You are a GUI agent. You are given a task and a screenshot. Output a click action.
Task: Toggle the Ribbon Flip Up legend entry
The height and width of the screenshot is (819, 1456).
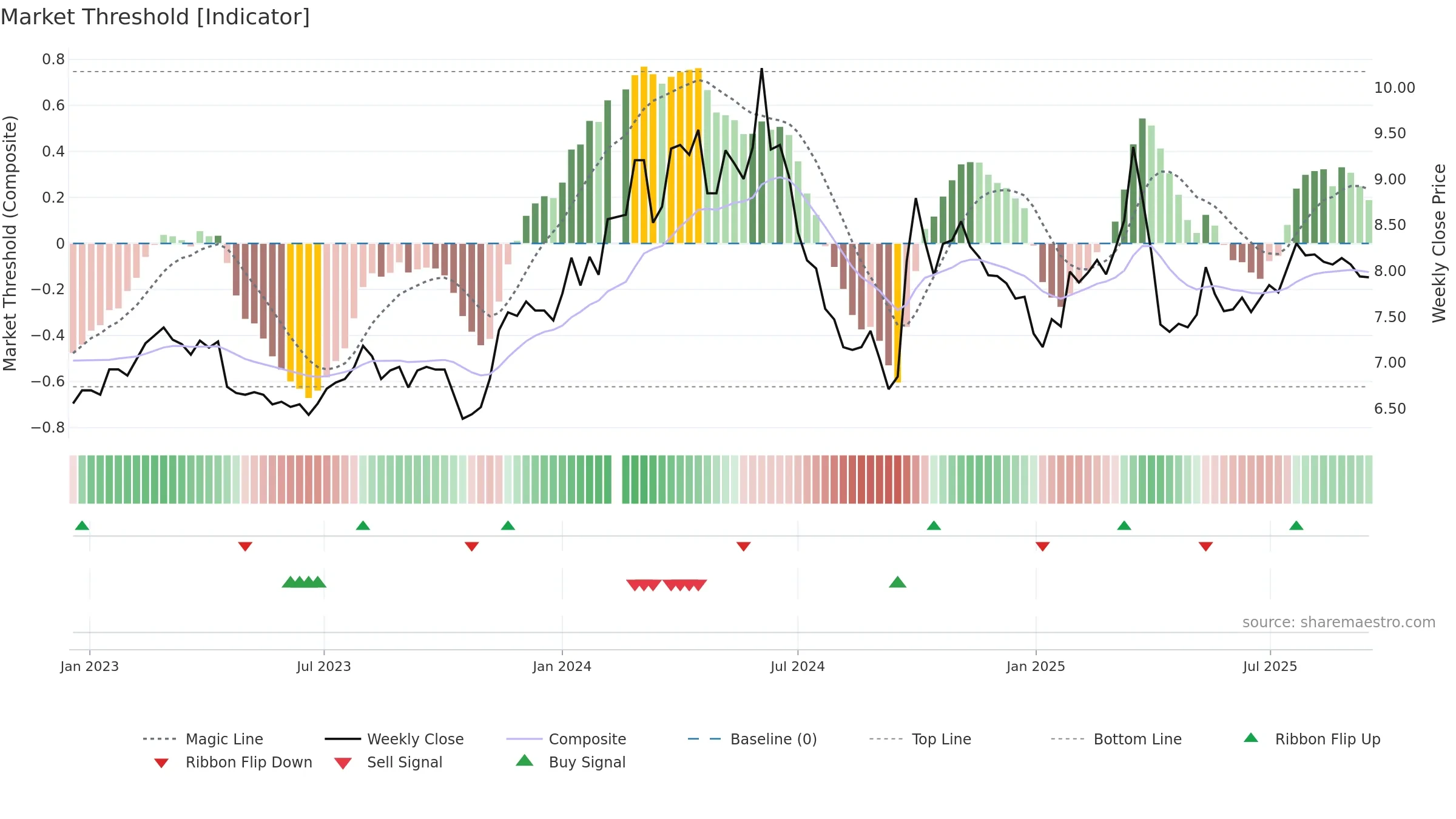tap(1312, 739)
